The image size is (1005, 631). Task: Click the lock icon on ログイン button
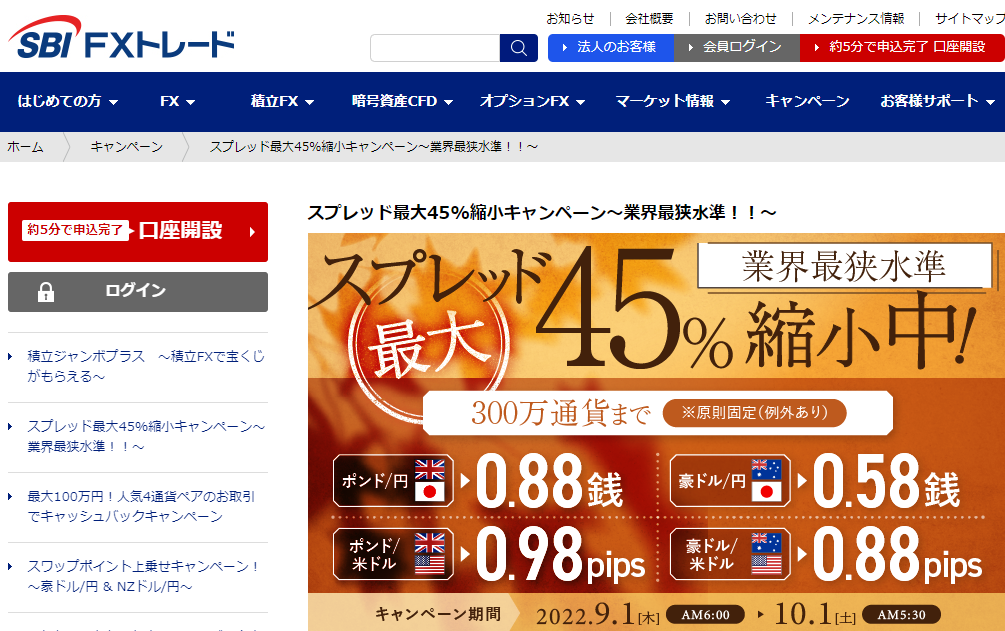pos(46,292)
